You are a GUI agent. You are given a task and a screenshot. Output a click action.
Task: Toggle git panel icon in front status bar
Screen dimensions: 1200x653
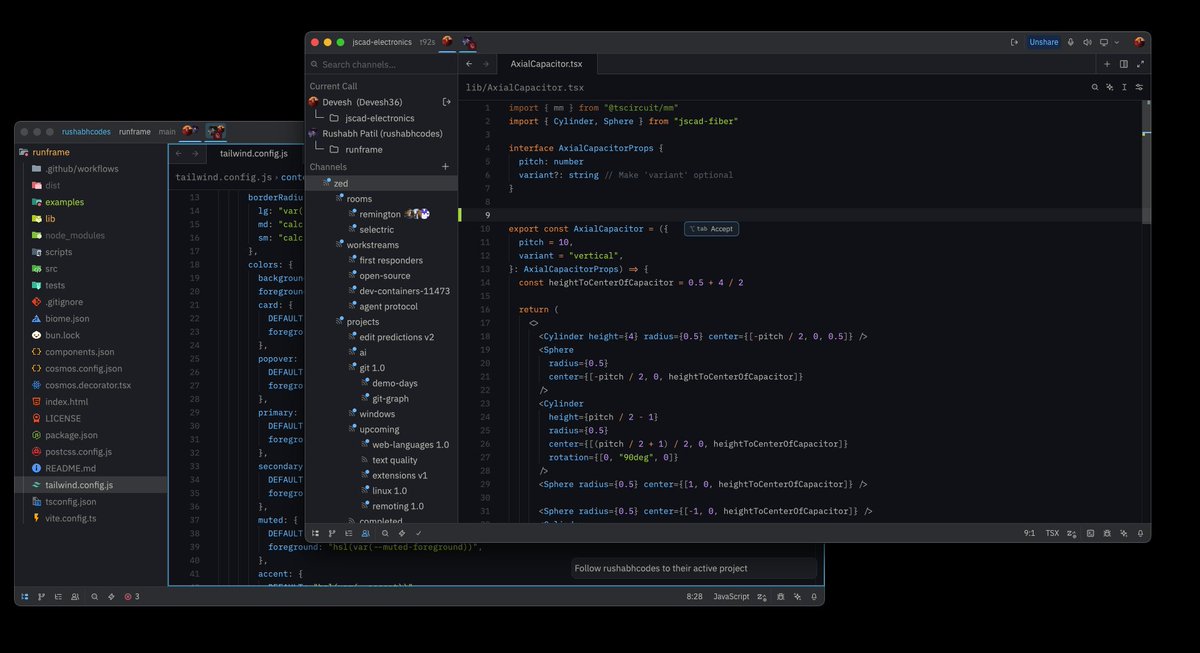(332, 533)
